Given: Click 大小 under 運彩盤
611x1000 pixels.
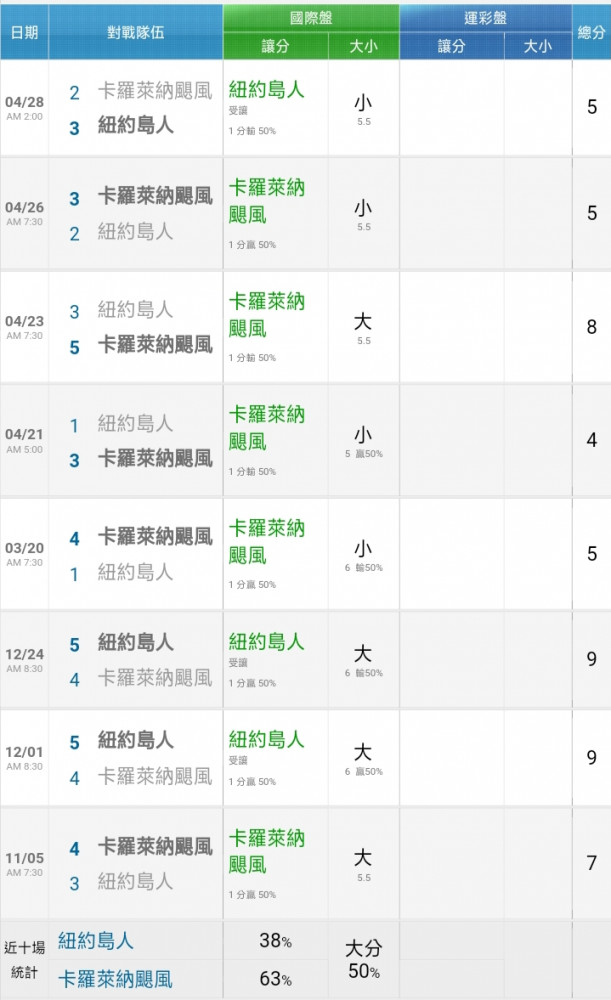Looking at the screenshot, I should 538,46.
